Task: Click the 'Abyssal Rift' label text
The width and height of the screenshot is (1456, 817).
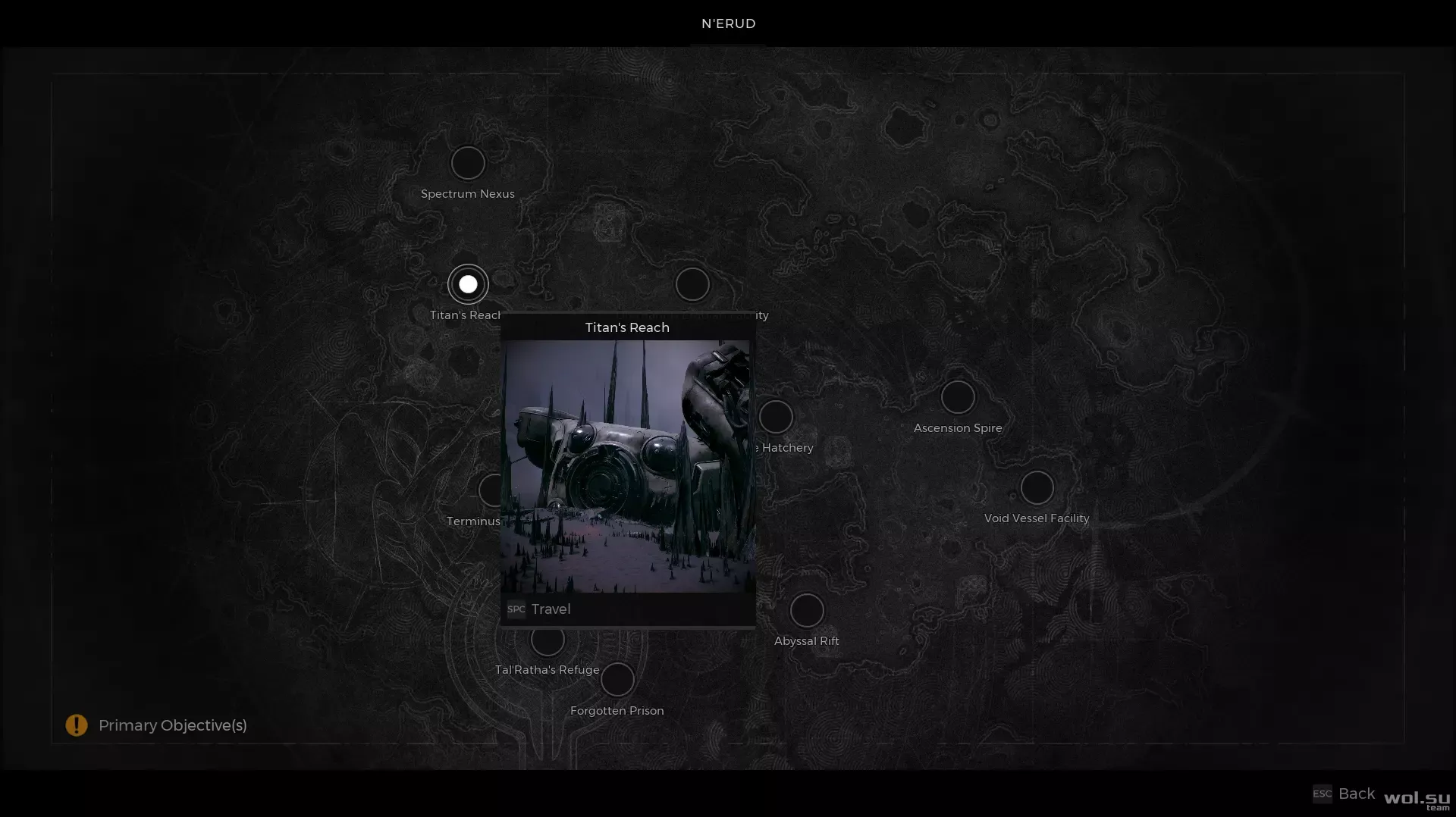Action: point(806,641)
